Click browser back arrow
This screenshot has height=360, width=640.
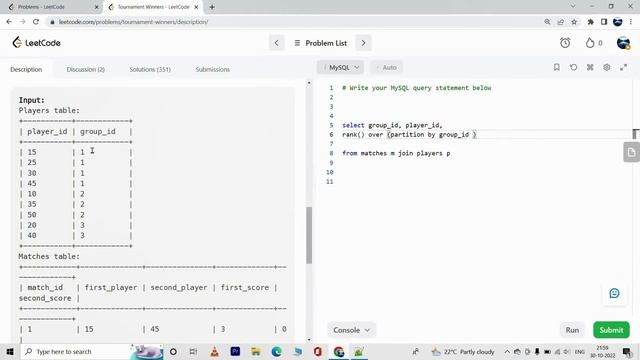click(9, 22)
